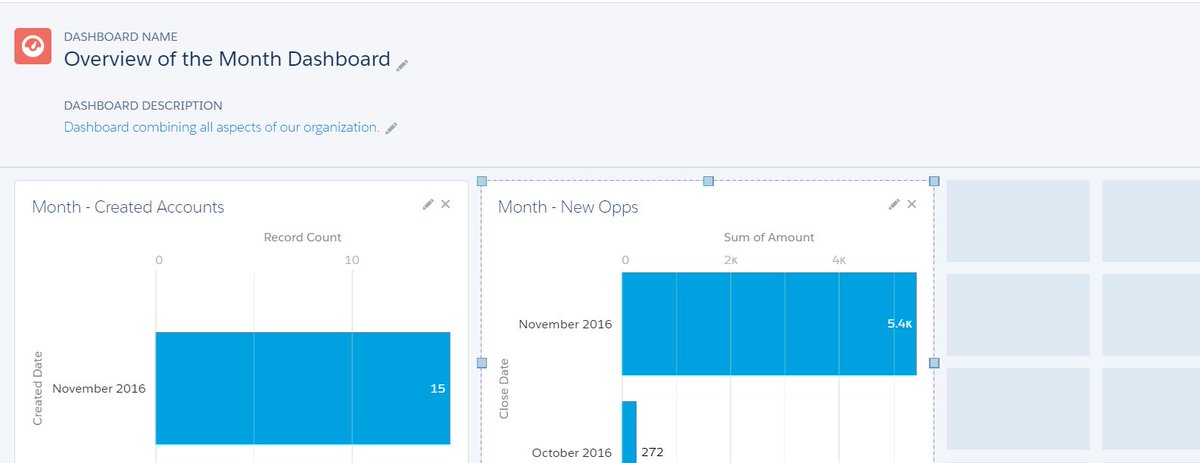Click the orange dashboard gauge icon

[33, 45]
